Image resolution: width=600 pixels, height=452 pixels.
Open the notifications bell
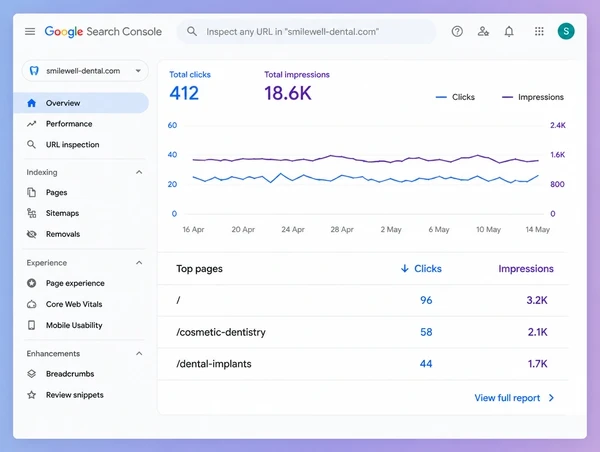(x=509, y=31)
